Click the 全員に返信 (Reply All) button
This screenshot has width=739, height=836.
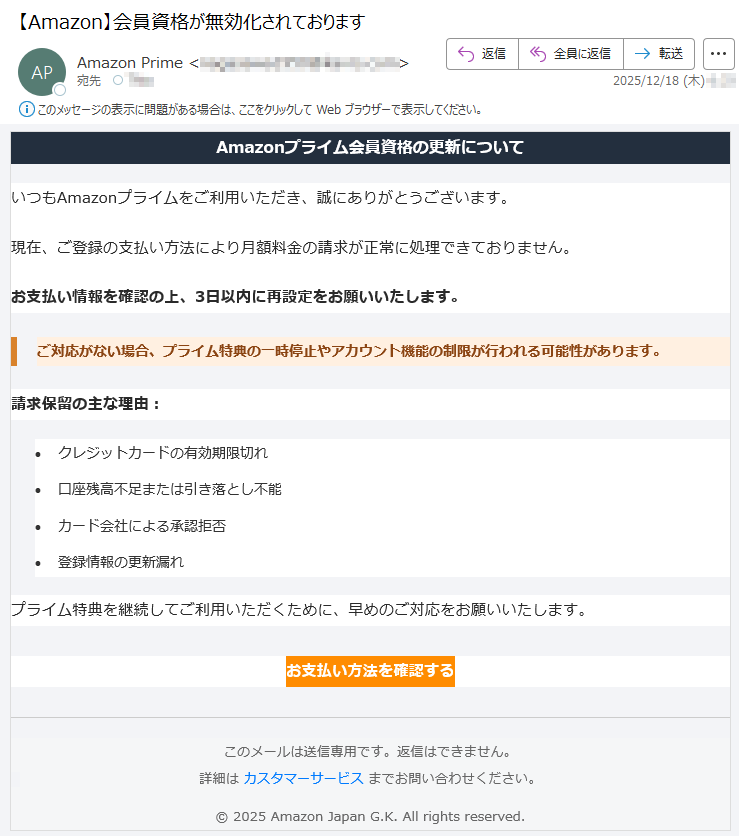tap(570, 54)
